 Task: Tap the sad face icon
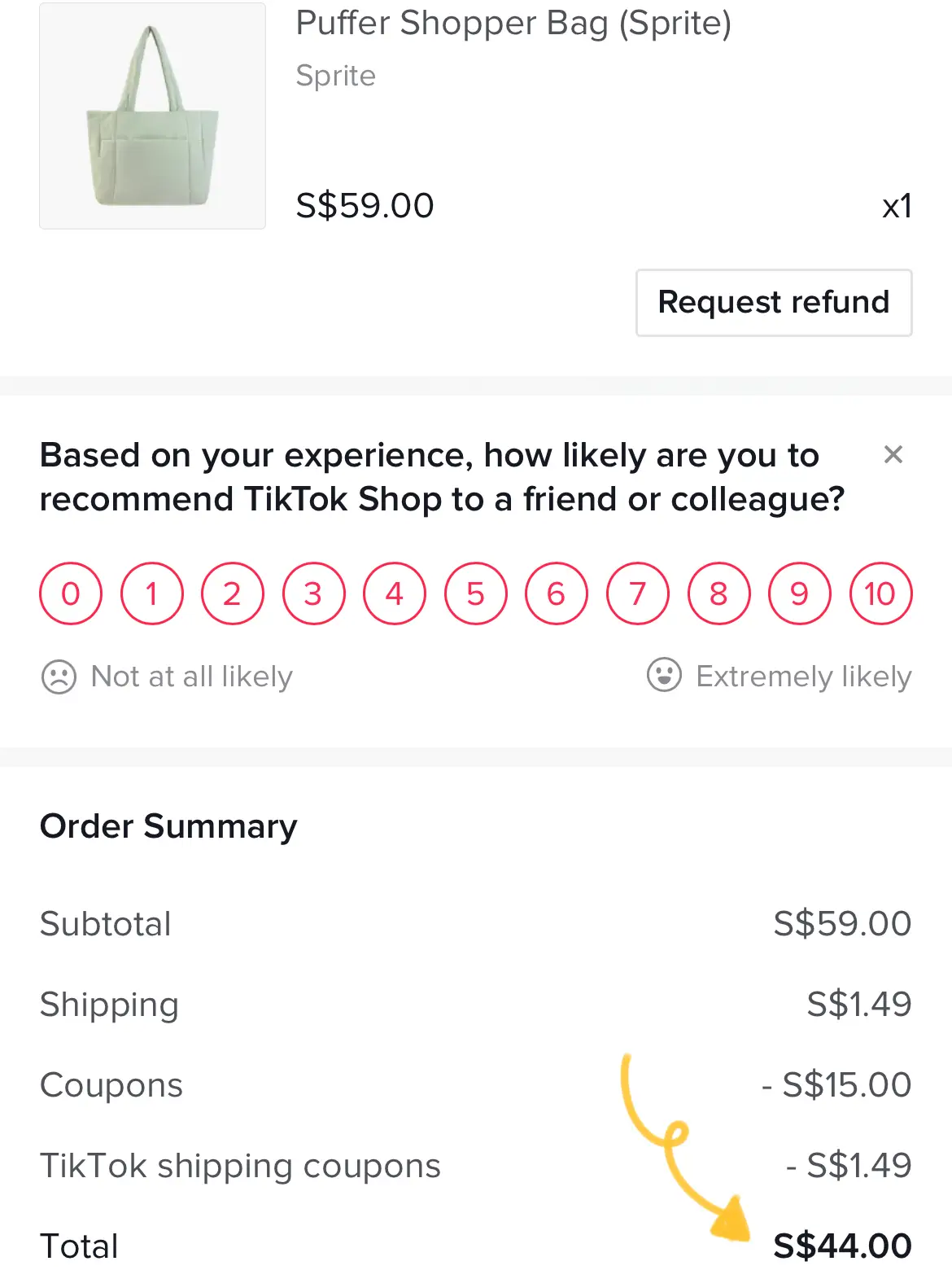(x=59, y=677)
